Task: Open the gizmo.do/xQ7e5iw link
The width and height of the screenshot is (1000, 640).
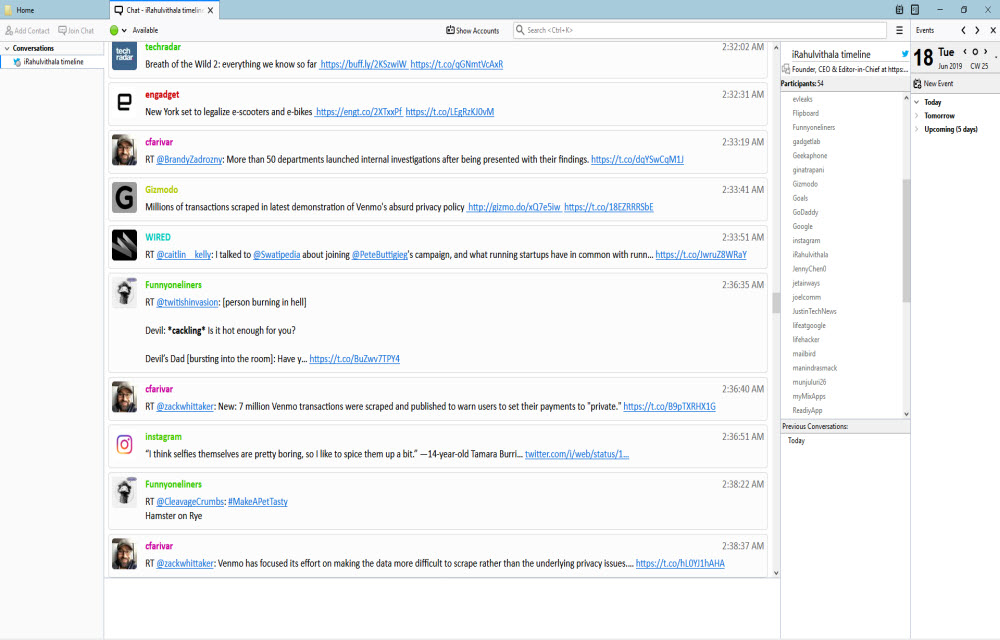Action: (x=514, y=207)
